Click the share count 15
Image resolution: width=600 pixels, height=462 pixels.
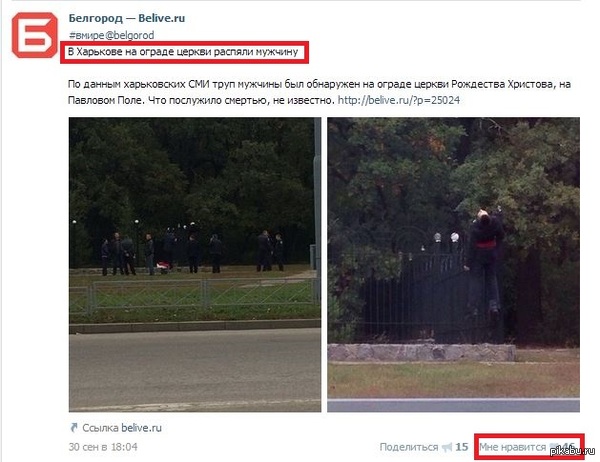click(462, 447)
